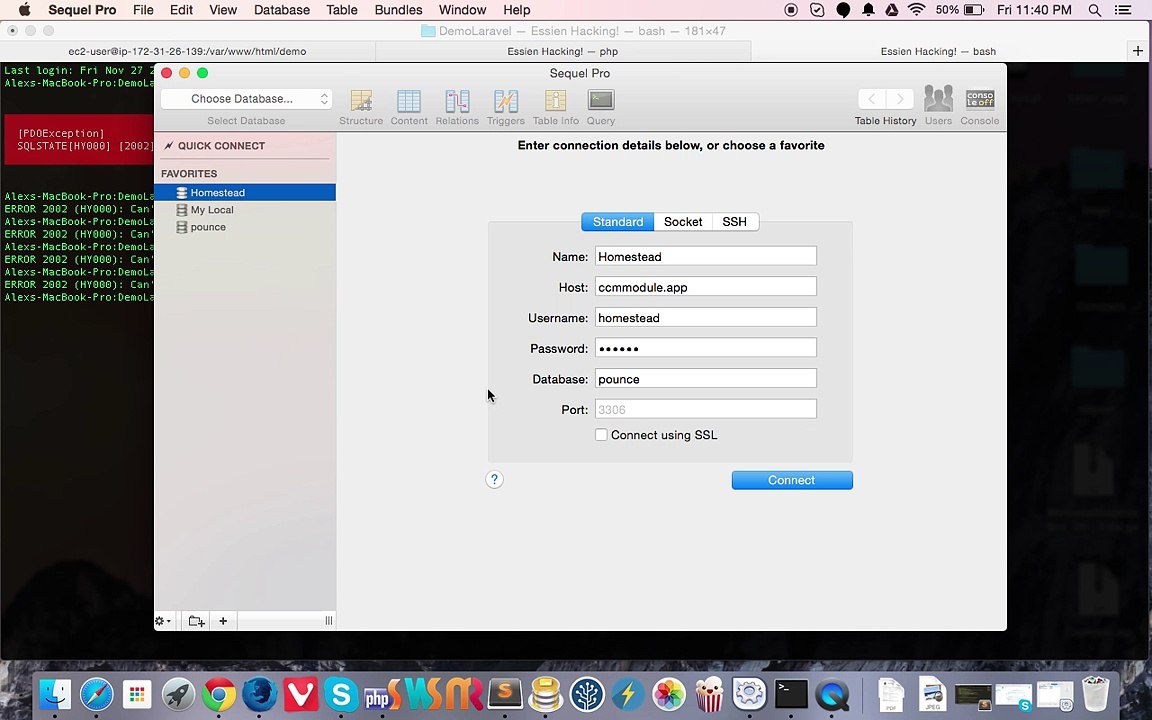
Task: Click the Port field
Action: [x=705, y=409]
